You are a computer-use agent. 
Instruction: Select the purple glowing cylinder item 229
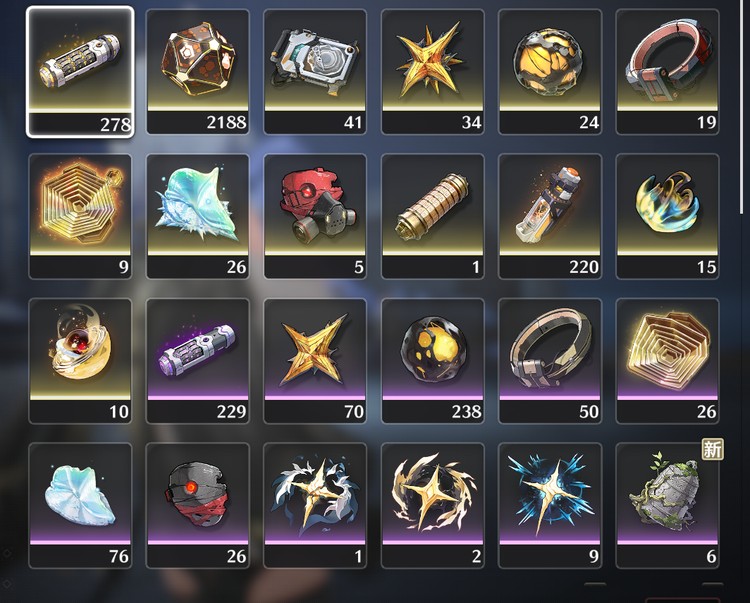(x=198, y=361)
